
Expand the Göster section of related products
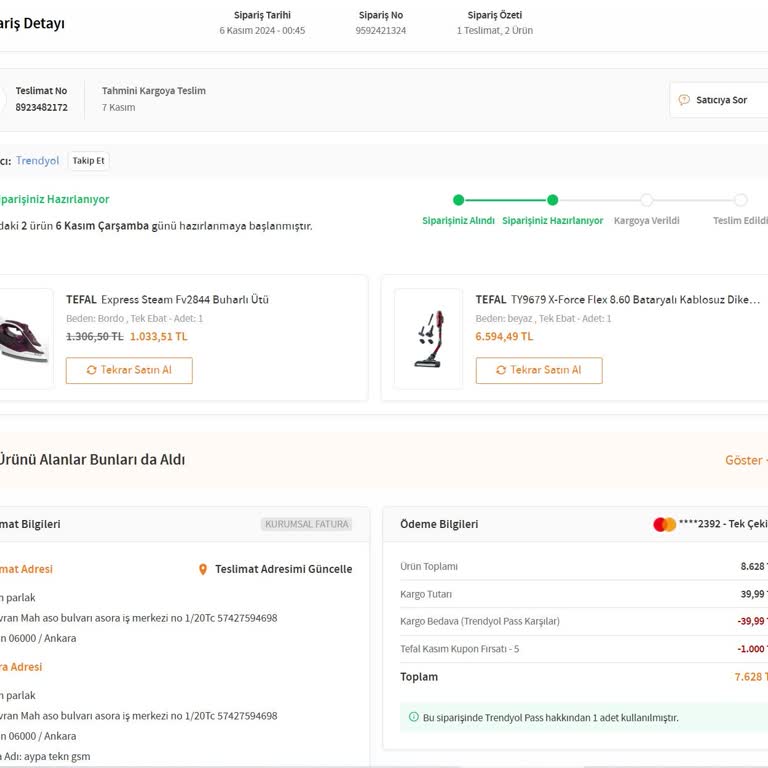pos(745,460)
